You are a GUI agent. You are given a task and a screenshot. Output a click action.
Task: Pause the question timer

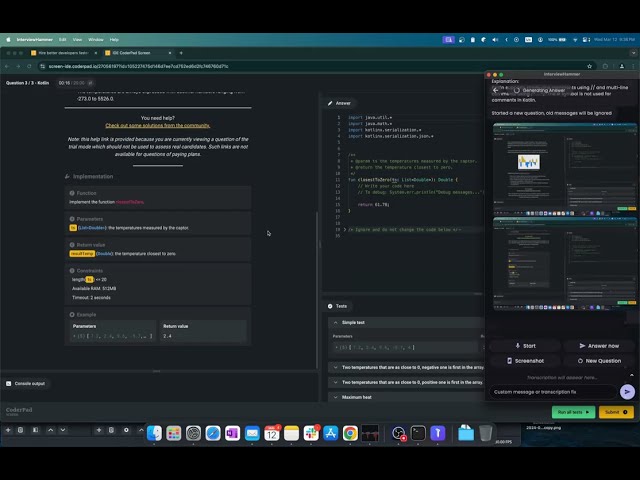pyautogui.click(x=90, y=83)
